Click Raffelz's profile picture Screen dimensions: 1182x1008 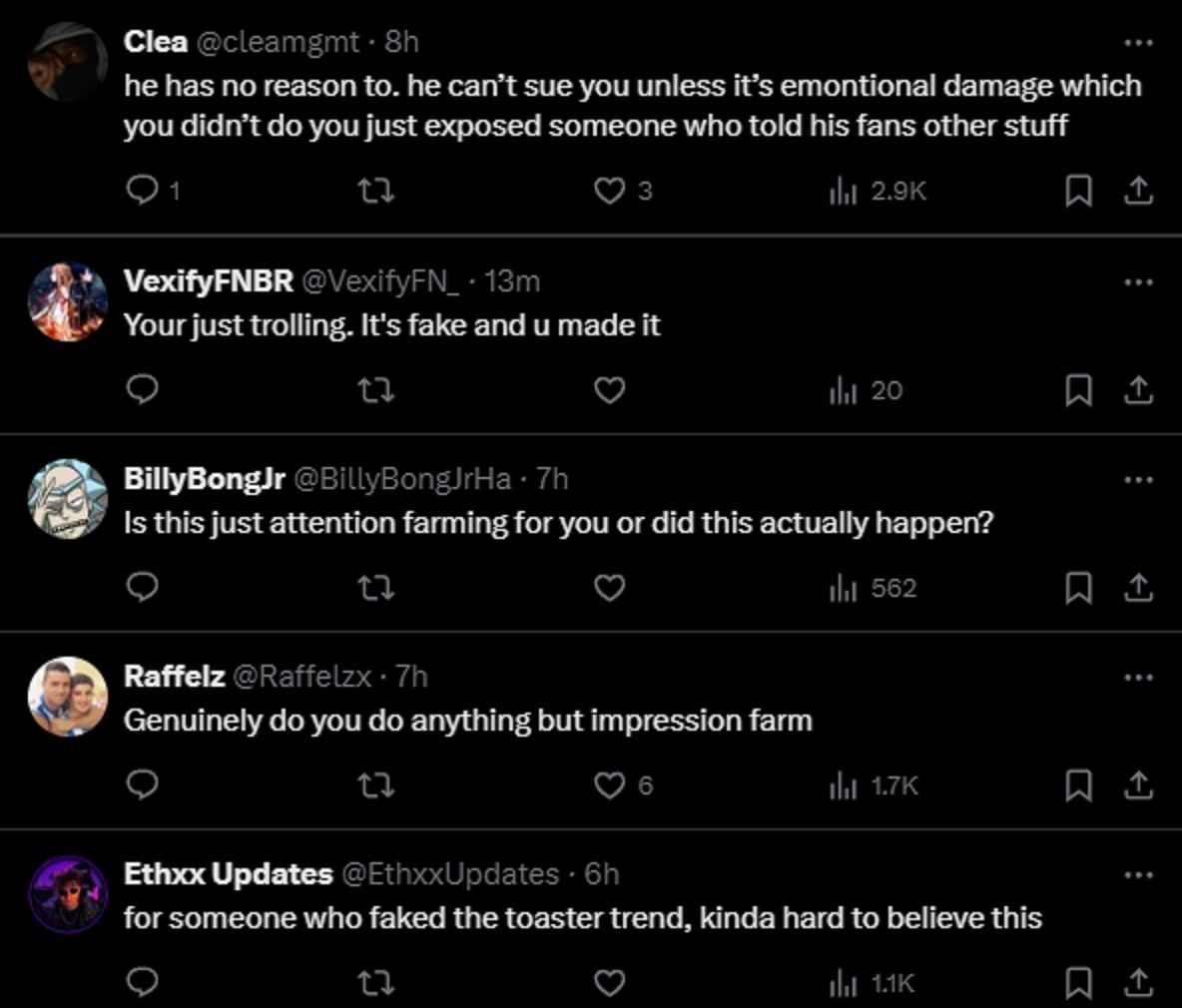(x=68, y=697)
